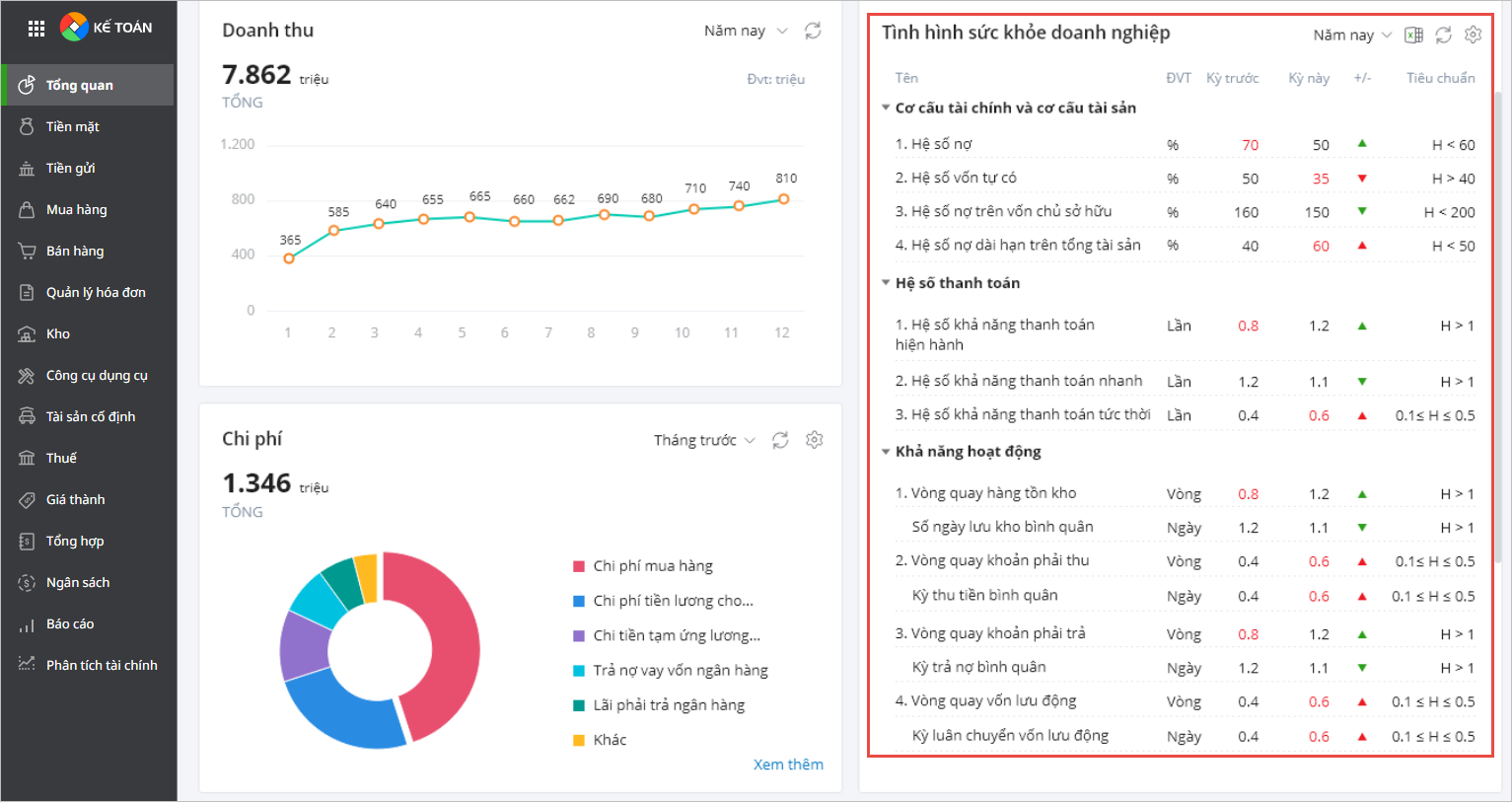Open Phân tích tài chính section
The height and width of the screenshot is (802, 1512).
click(x=102, y=665)
